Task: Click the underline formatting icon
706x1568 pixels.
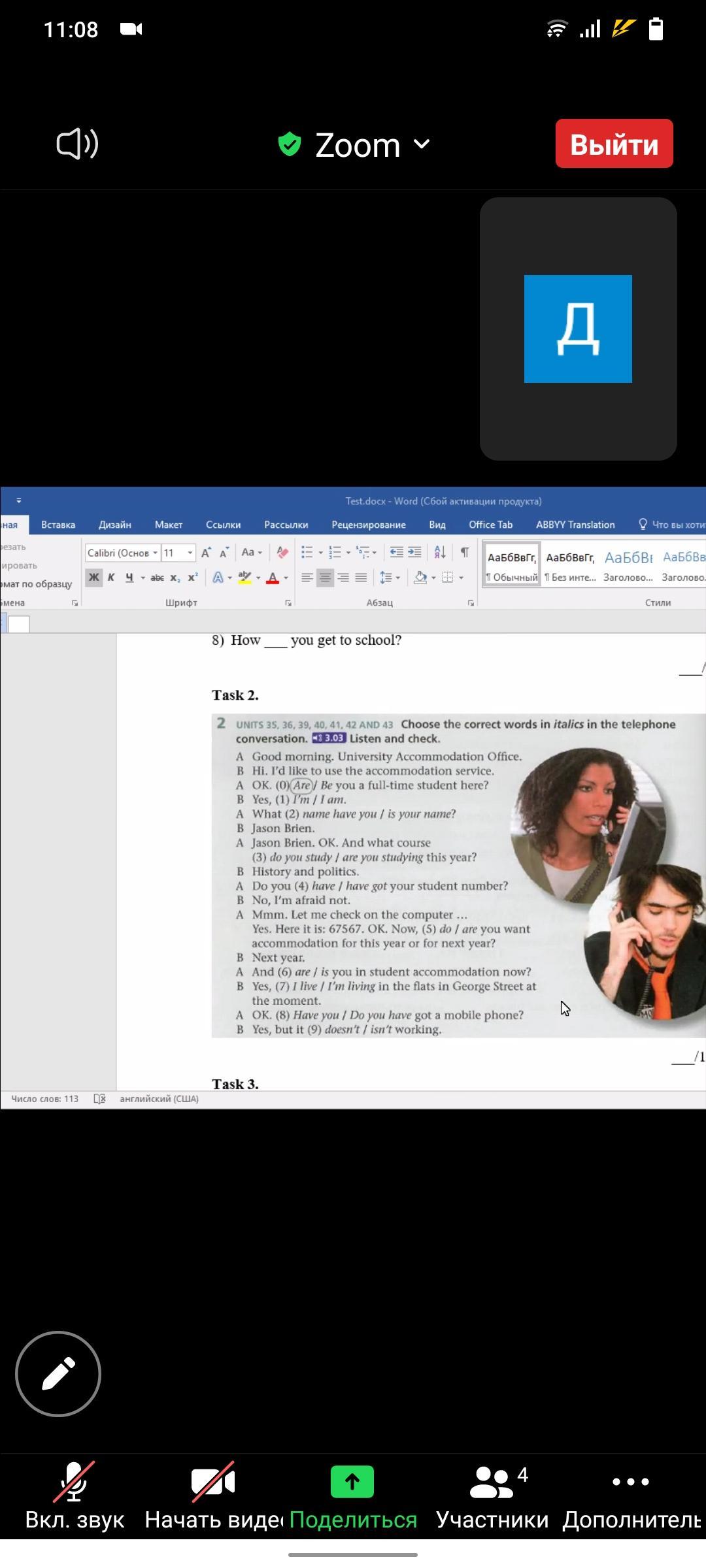Action: coord(129,578)
